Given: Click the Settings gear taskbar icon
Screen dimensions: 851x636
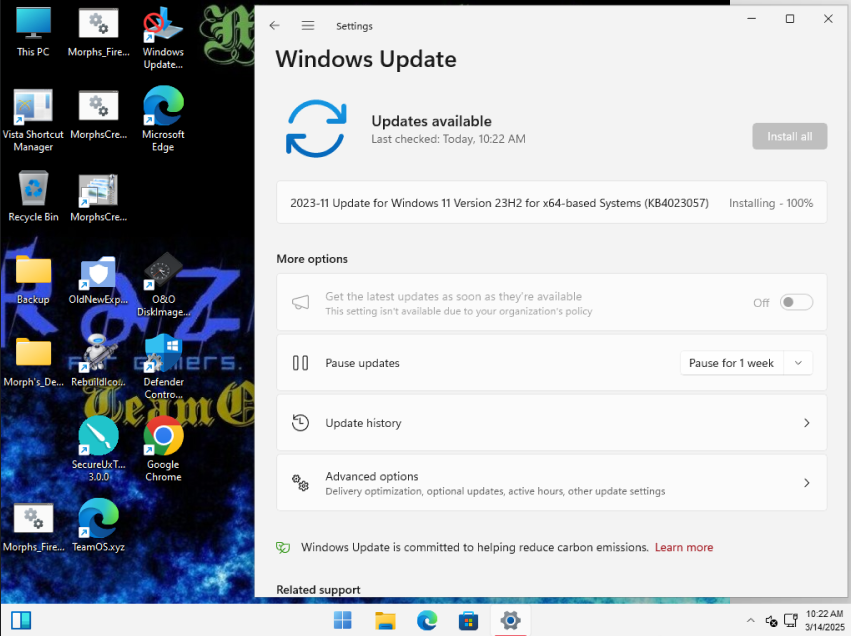Looking at the screenshot, I should click(510, 620).
